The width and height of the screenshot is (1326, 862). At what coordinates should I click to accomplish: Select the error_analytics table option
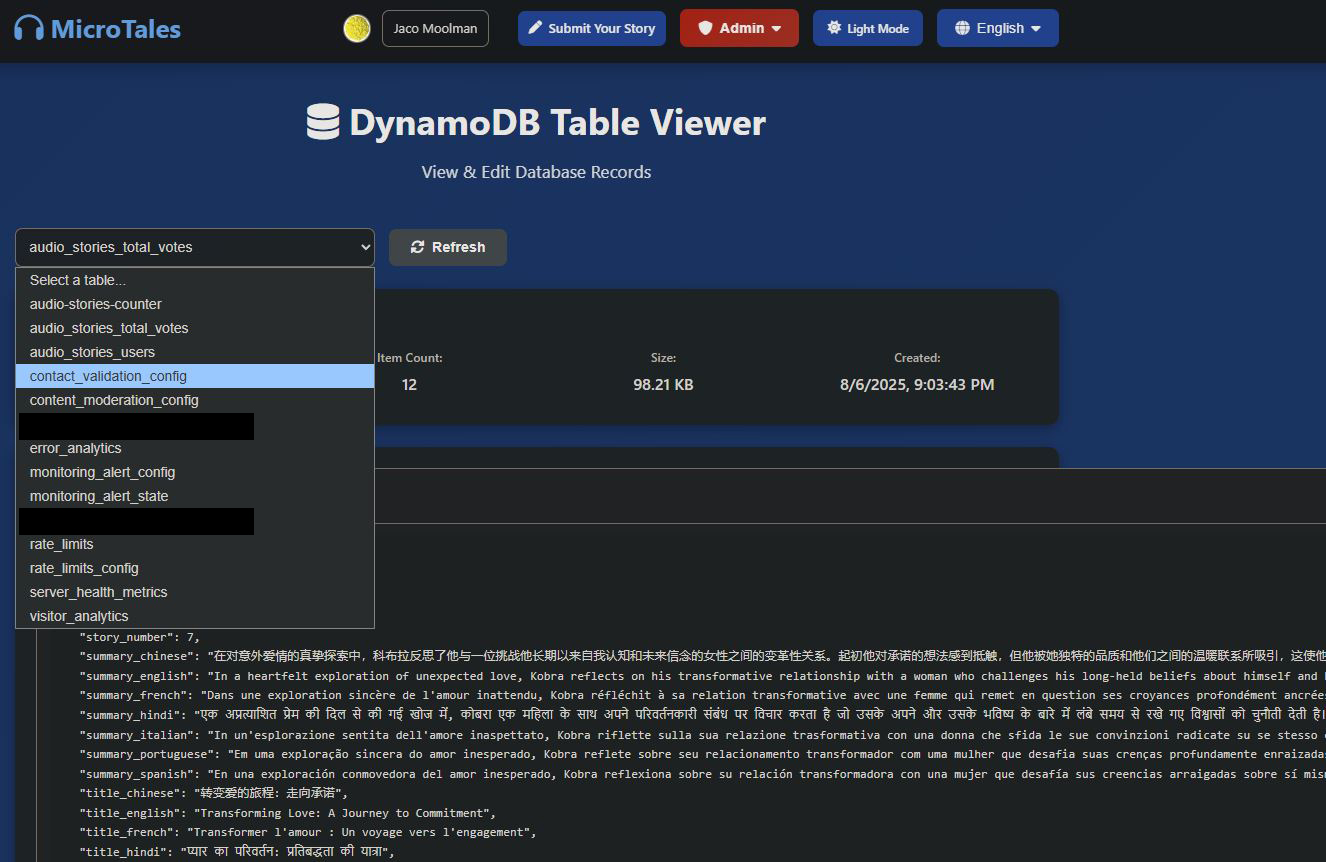[x=75, y=448]
